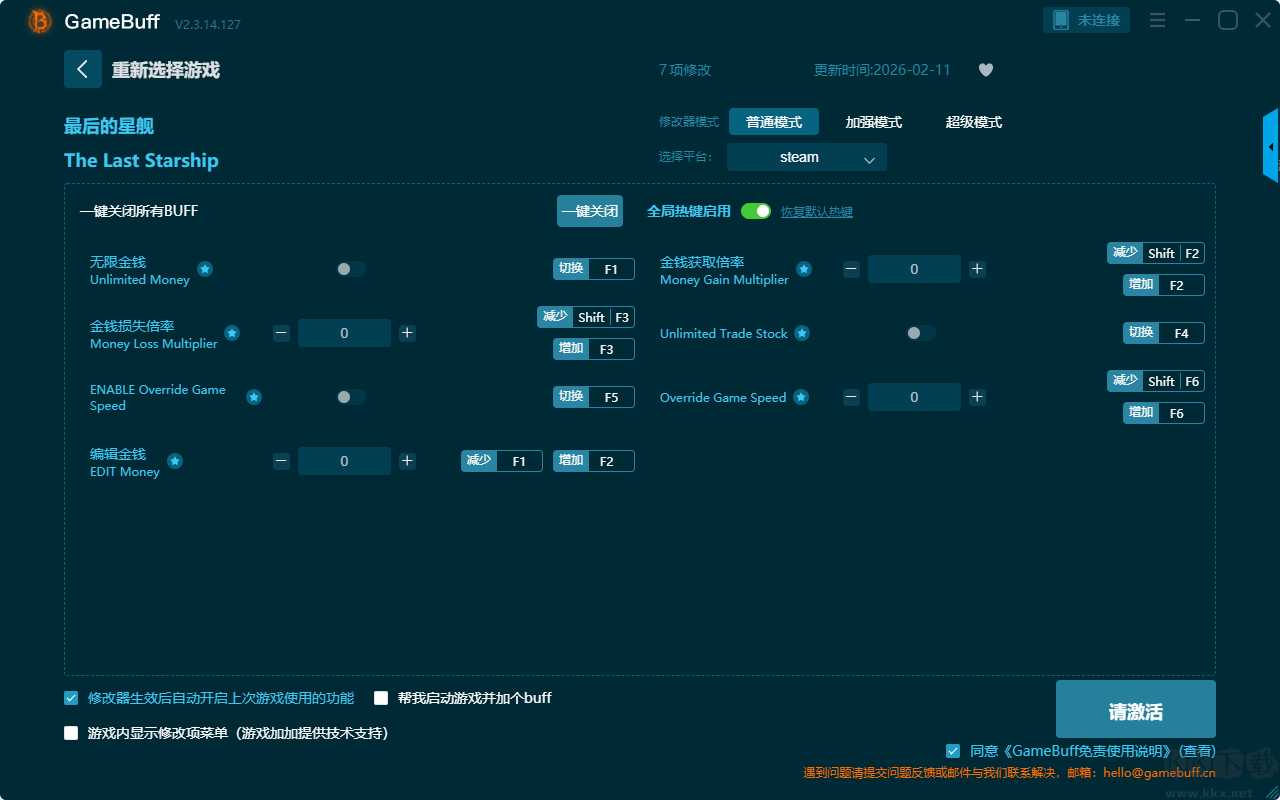Click star icon beside ENABLE Override Game Speed

point(254,397)
